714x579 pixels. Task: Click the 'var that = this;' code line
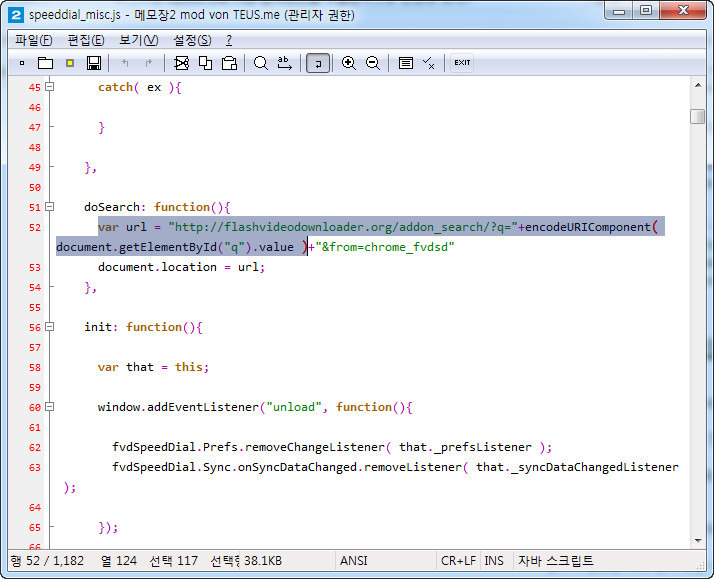153,367
